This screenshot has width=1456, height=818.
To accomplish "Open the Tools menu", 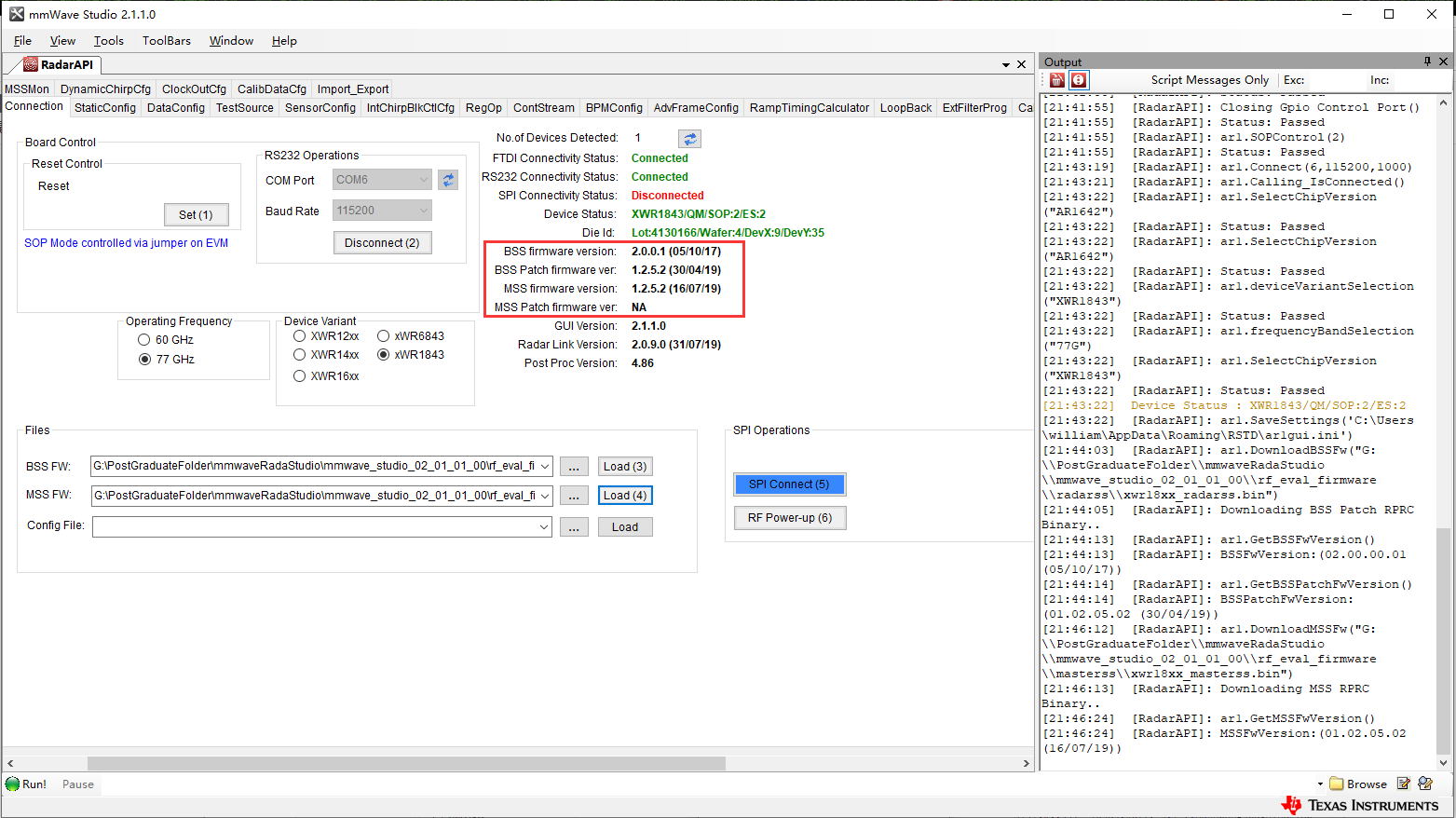I will [x=109, y=41].
